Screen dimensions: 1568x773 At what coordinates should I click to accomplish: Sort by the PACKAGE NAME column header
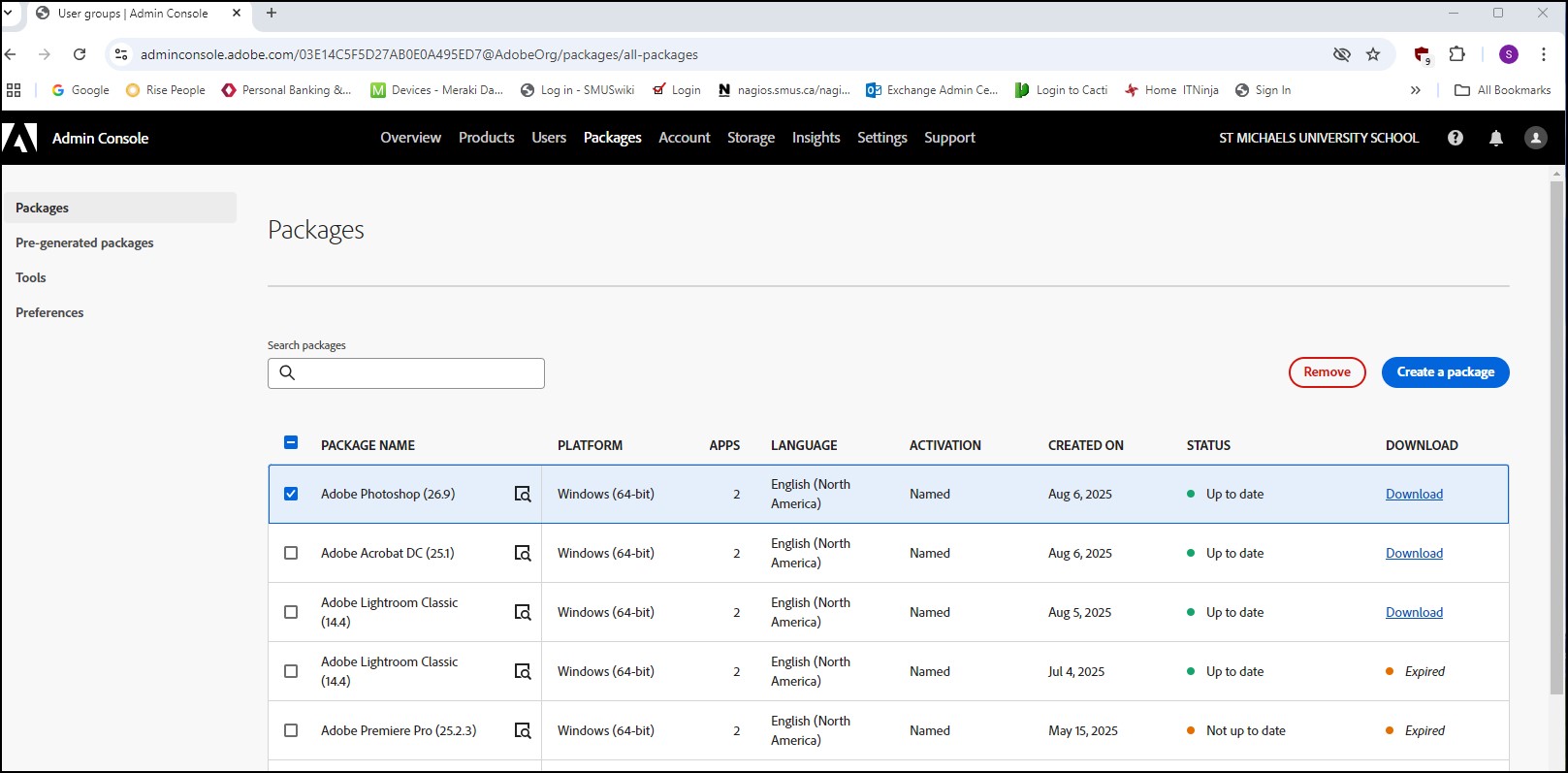tap(368, 445)
